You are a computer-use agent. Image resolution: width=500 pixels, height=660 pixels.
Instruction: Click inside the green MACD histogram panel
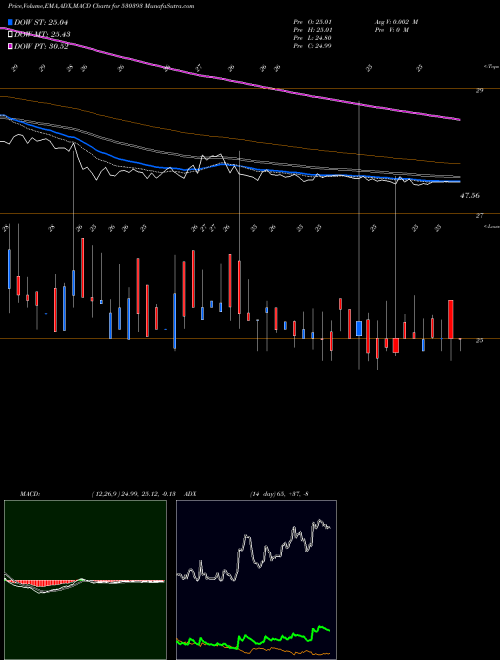tap(85, 580)
